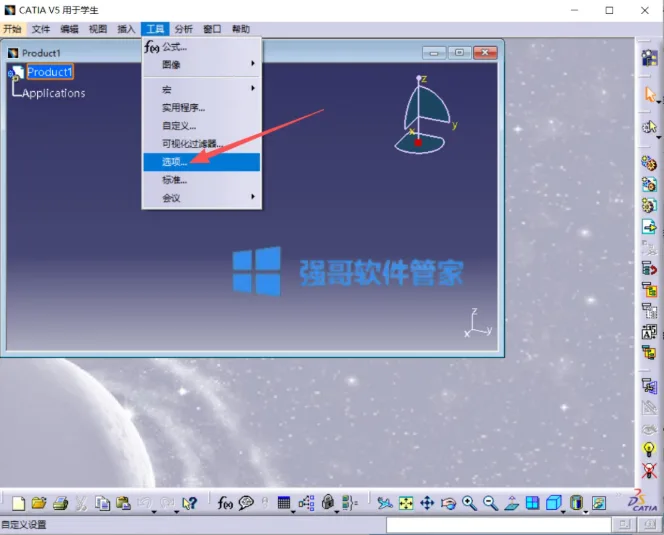Open the 插入 menu

click(126, 29)
